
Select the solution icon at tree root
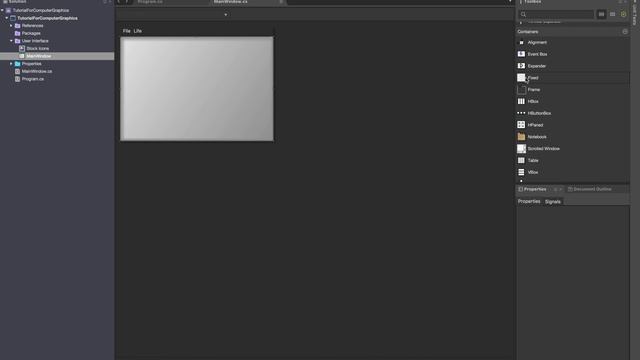[8, 10]
